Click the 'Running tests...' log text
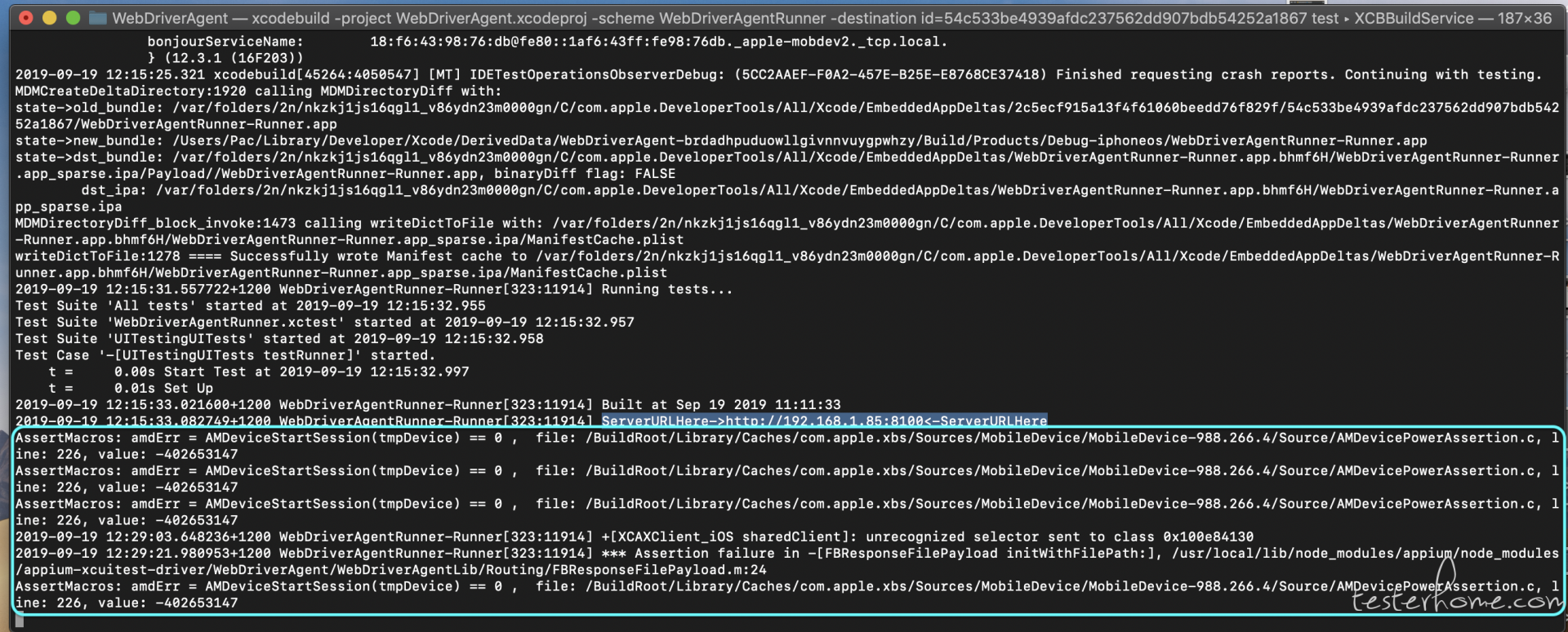1568x632 pixels. (666, 290)
